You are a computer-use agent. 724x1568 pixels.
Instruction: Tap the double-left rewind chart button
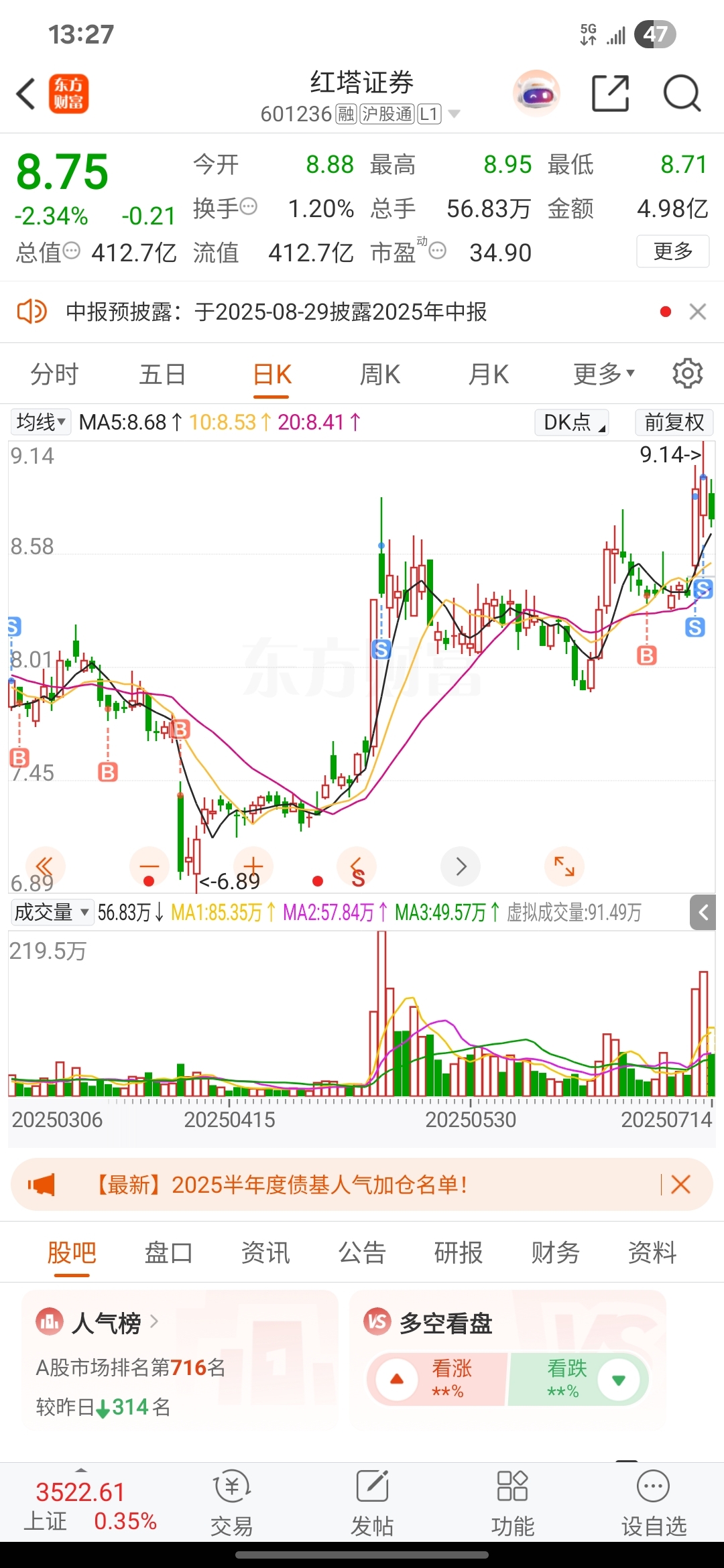click(45, 866)
